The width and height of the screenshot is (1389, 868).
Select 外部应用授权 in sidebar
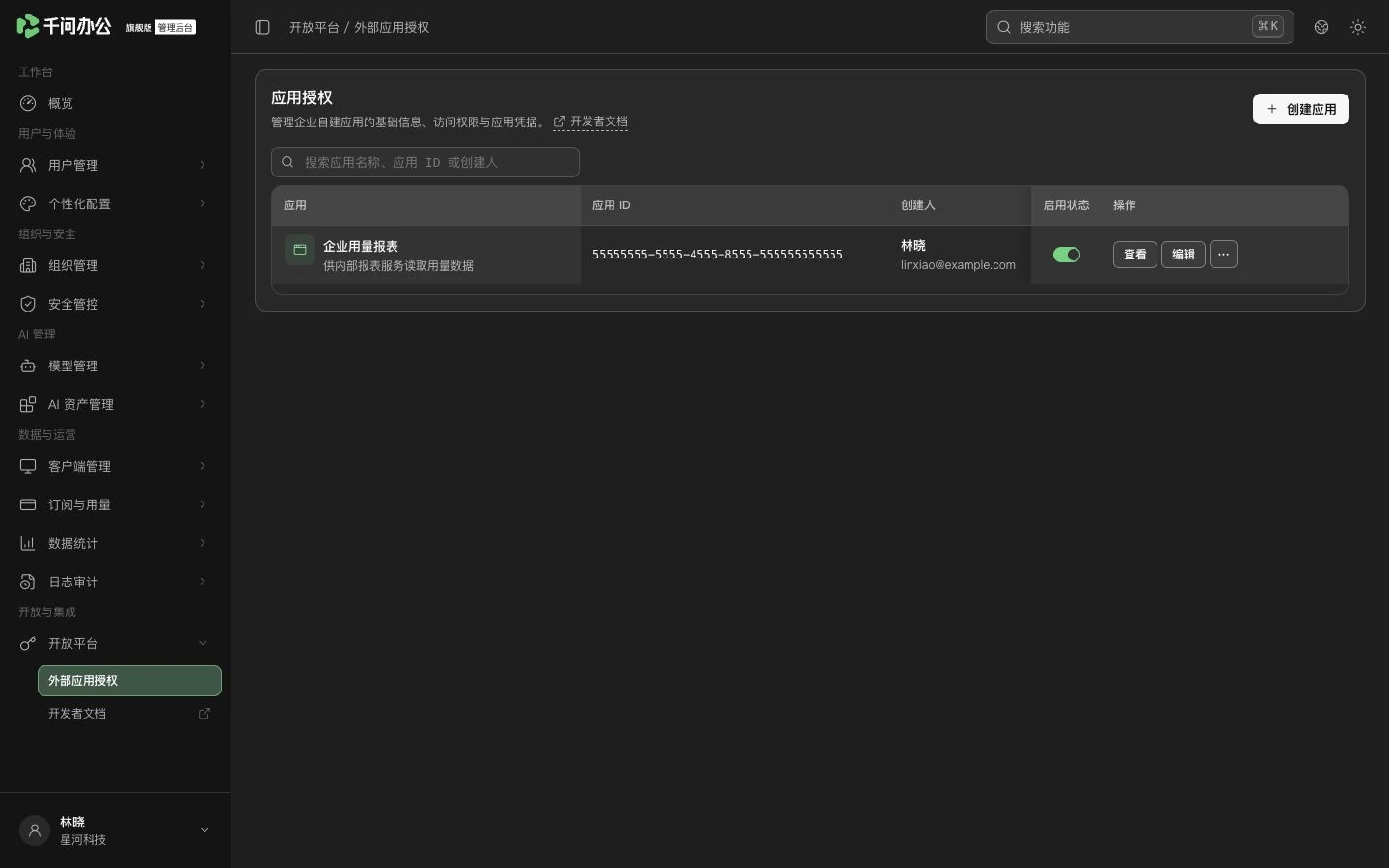[129, 681]
